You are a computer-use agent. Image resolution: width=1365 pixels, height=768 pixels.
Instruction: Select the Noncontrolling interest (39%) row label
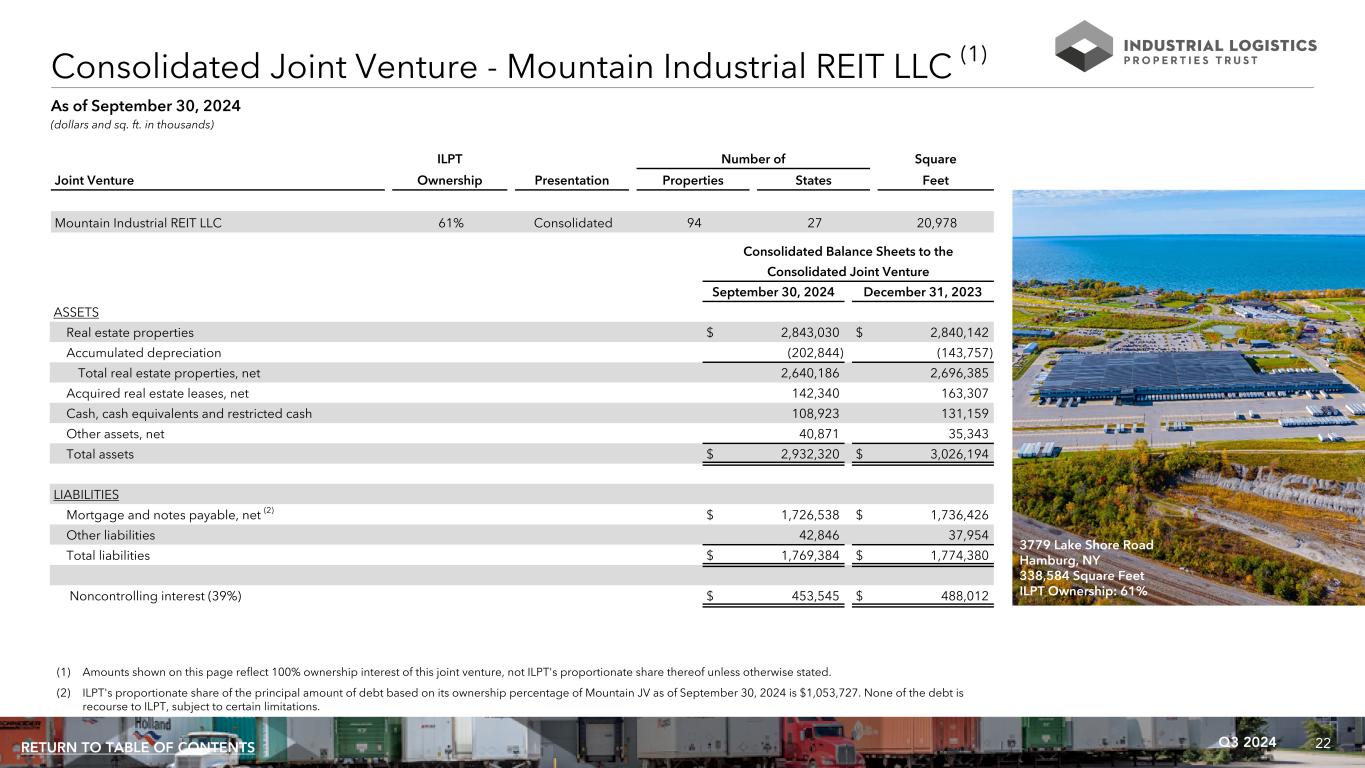155,597
